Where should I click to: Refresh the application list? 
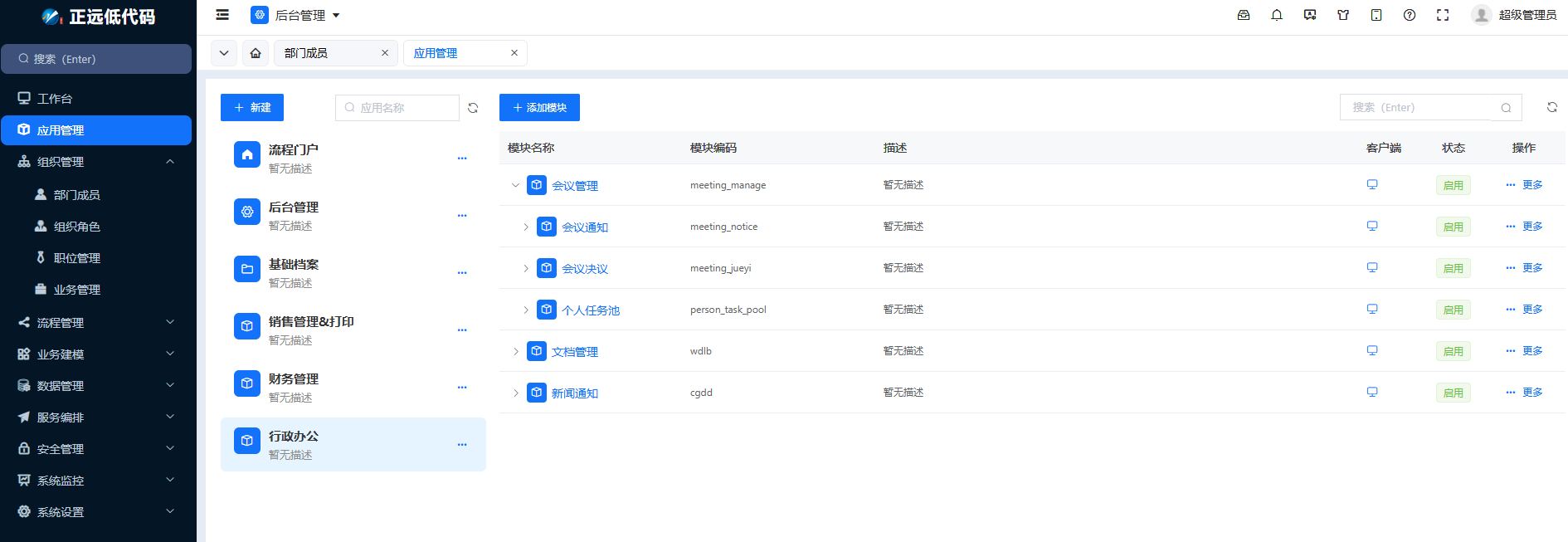tap(473, 108)
